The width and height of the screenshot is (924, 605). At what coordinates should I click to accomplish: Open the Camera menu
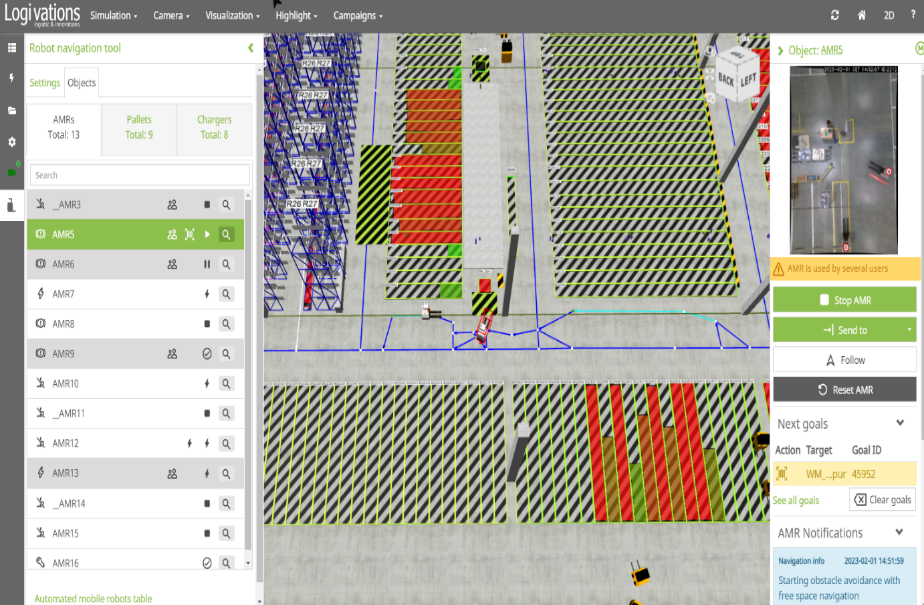pos(171,15)
